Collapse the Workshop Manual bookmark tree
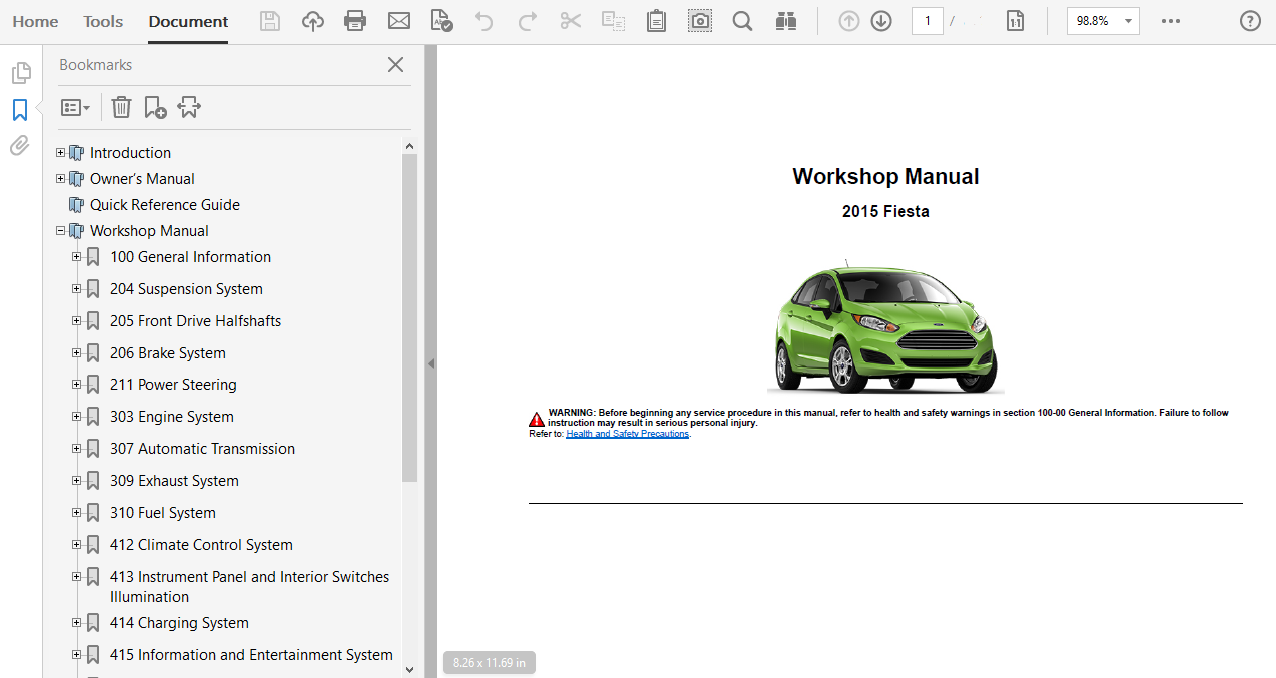The height and width of the screenshot is (678, 1276). click(x=61, y=230)
